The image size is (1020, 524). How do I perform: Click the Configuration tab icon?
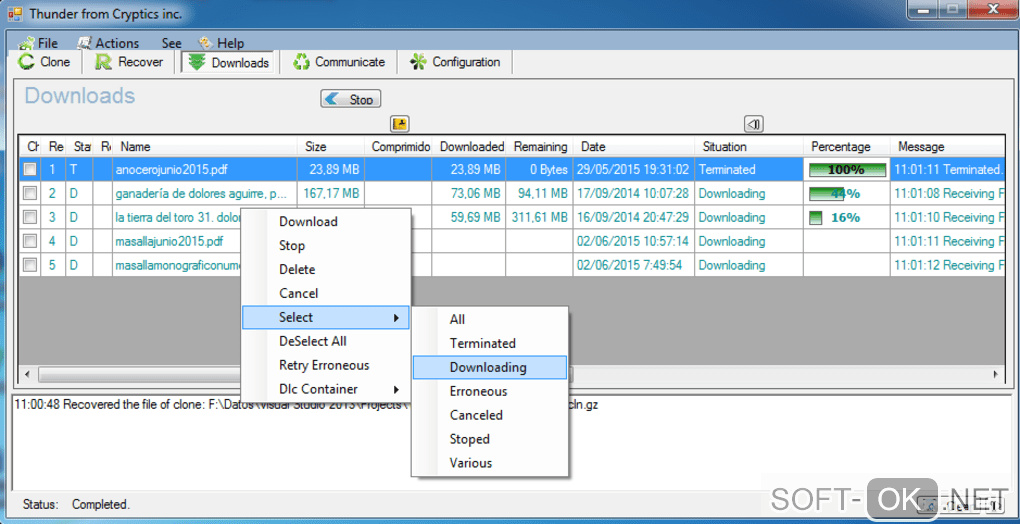pyautogui.click(x=418, y=62)
